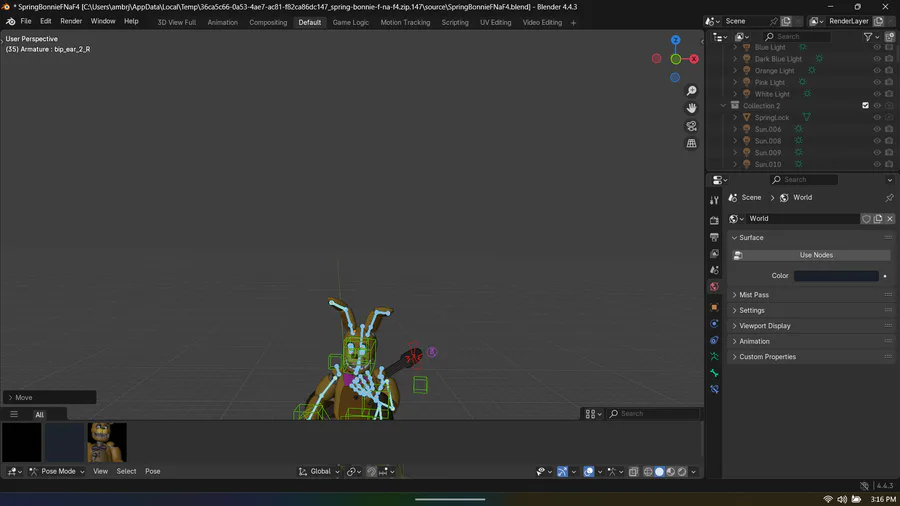
Task: Open the File menu
Action: tap(26, 21)
